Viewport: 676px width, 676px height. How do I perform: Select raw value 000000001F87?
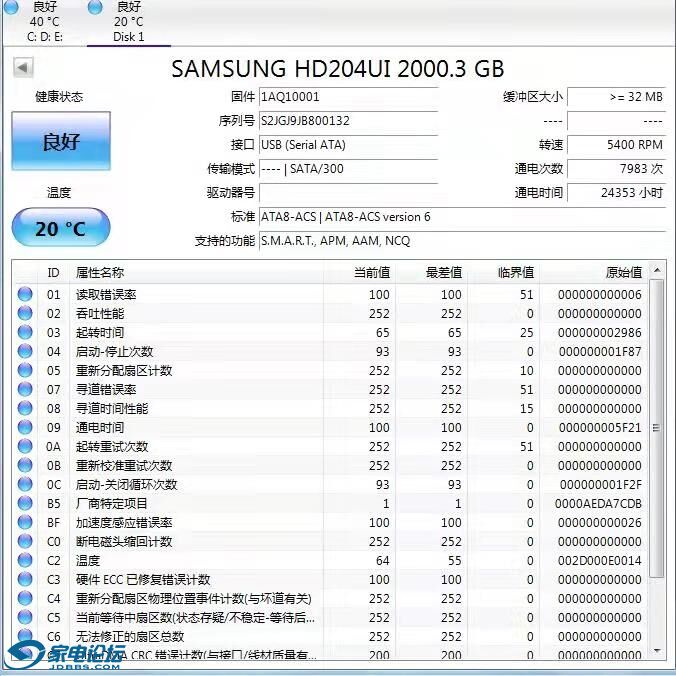[600, 352]
